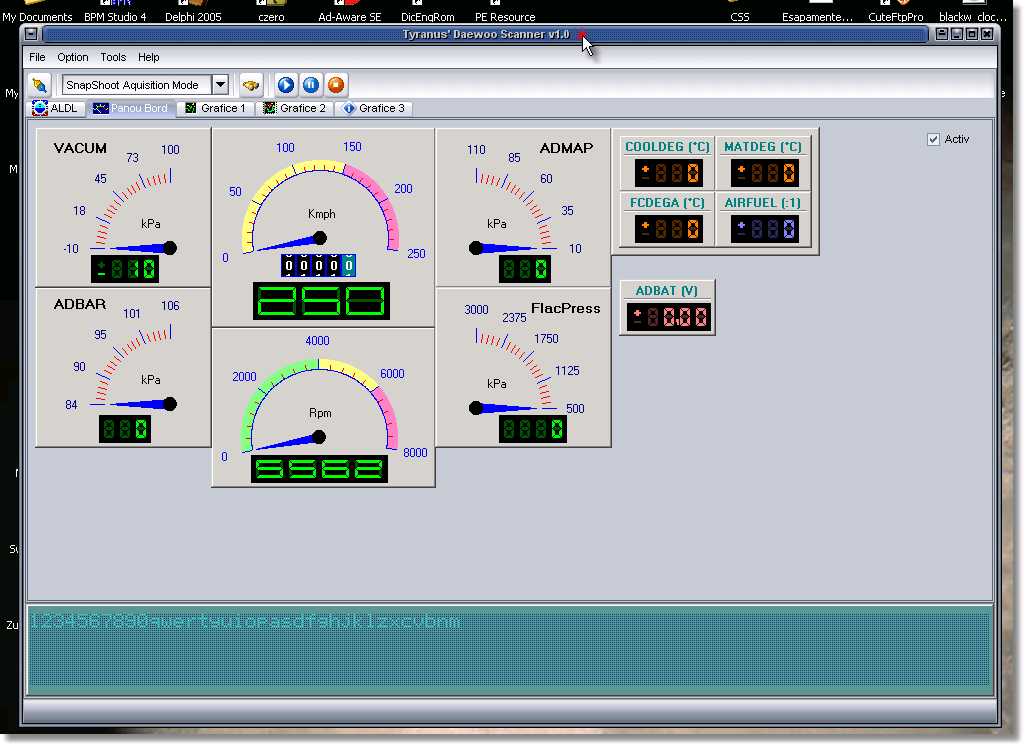Click the teal text log panel
Image resolution: width=1025 pixels, height=746 pixels.
click(510, 651)
